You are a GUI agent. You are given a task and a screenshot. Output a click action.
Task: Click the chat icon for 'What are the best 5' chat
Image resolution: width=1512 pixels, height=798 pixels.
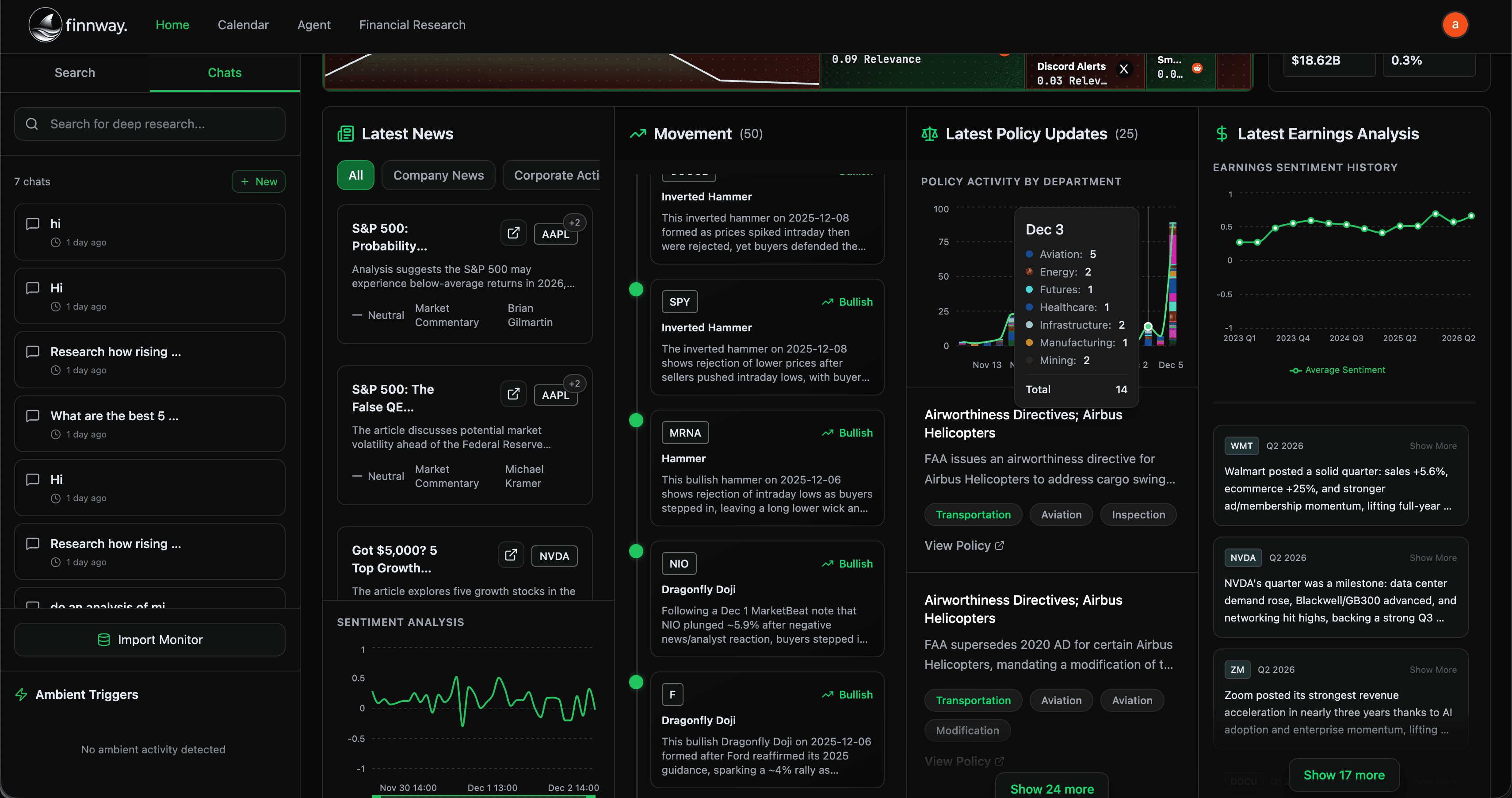point(33,416)
